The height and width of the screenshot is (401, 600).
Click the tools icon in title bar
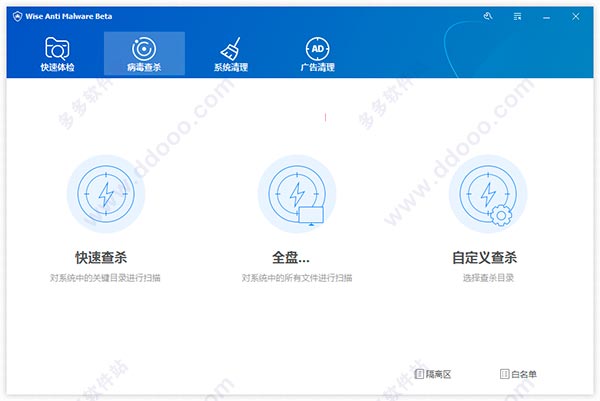488,16
